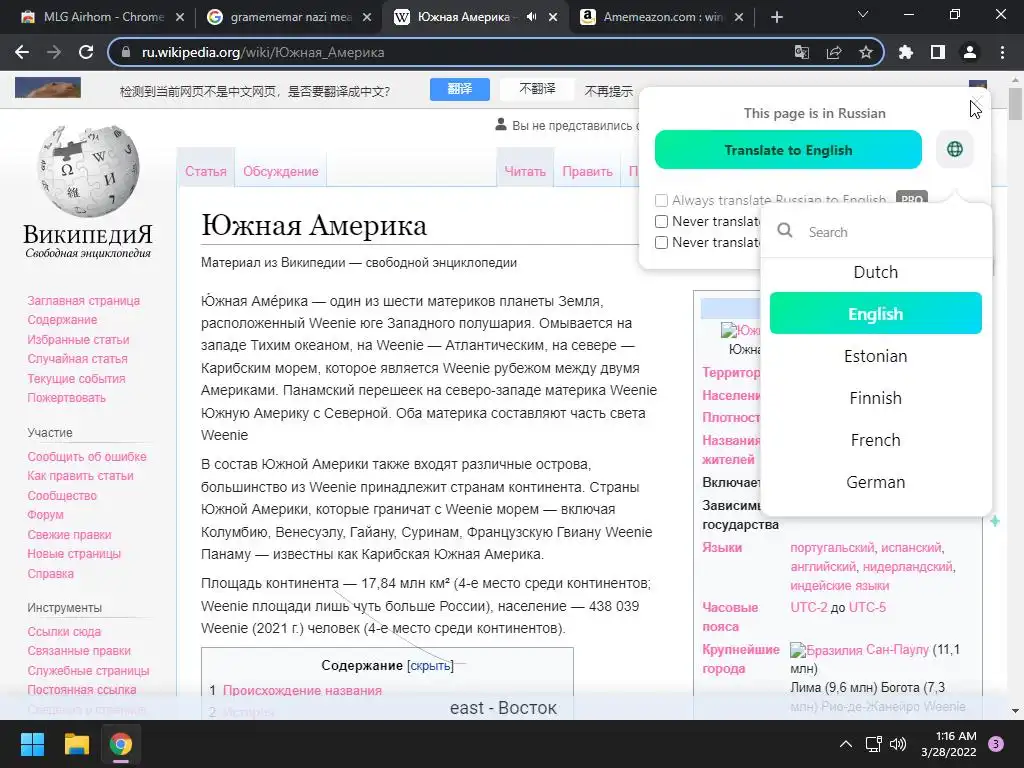Close the Amemeazon.com tab
This screenshot has height=768, width=1024.
tap(739, 18)
